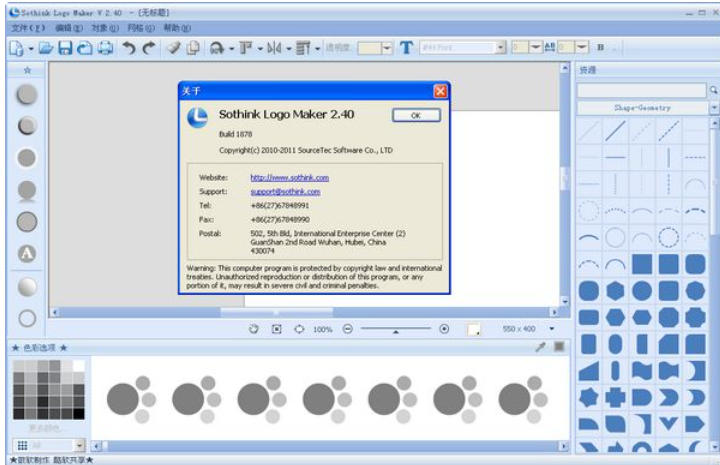
Task: Click the Open file folder icon
Action: [x=46, y=47]
